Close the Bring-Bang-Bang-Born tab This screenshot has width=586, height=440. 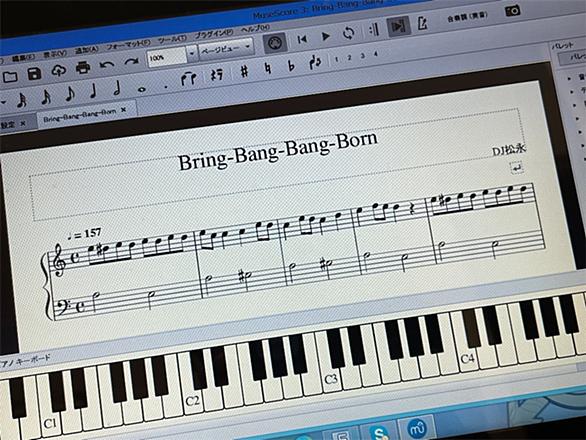pyautogui.click(x=124, y=110)
